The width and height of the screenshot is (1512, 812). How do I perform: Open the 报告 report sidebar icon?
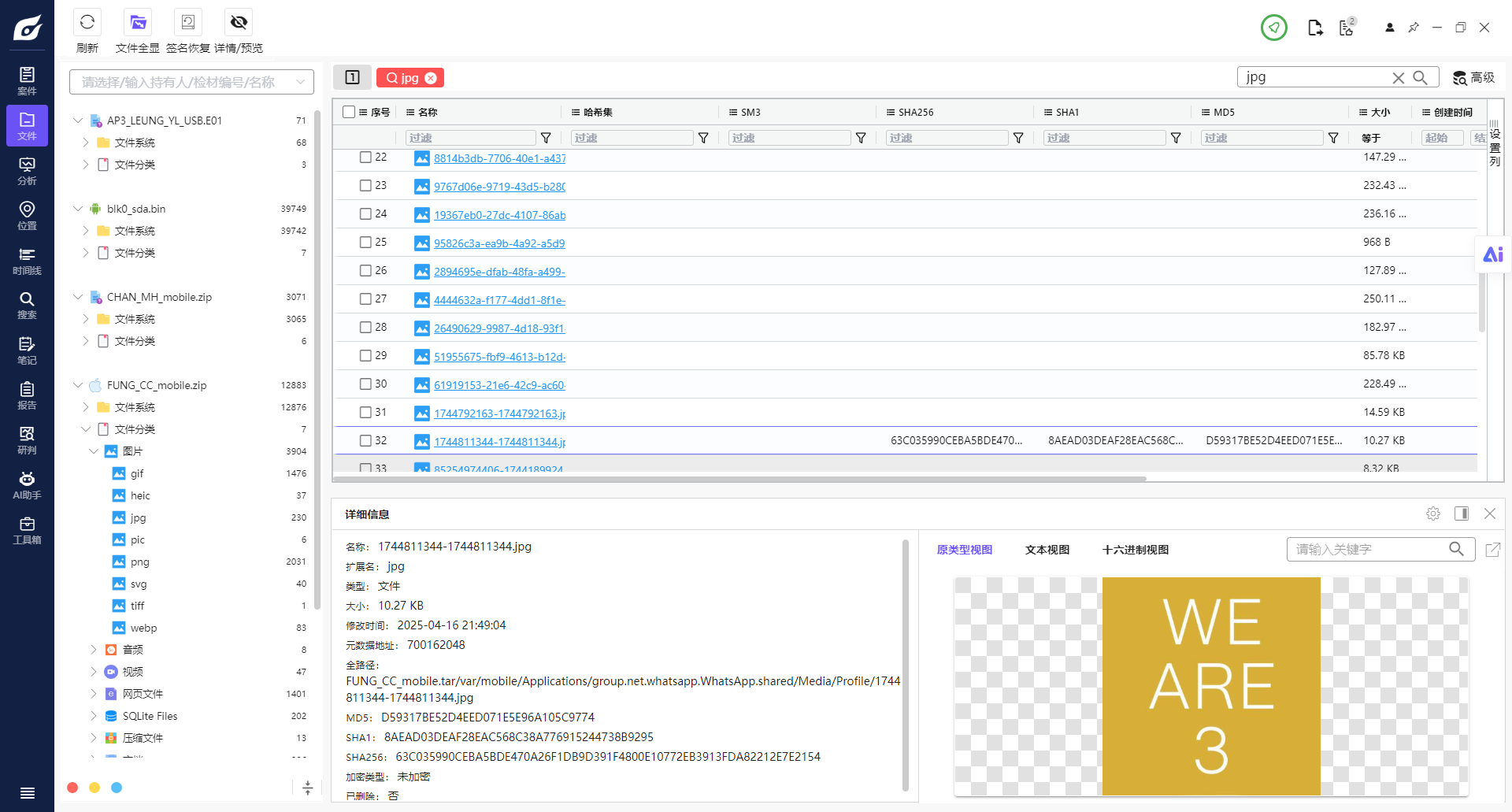pos(27,395)
